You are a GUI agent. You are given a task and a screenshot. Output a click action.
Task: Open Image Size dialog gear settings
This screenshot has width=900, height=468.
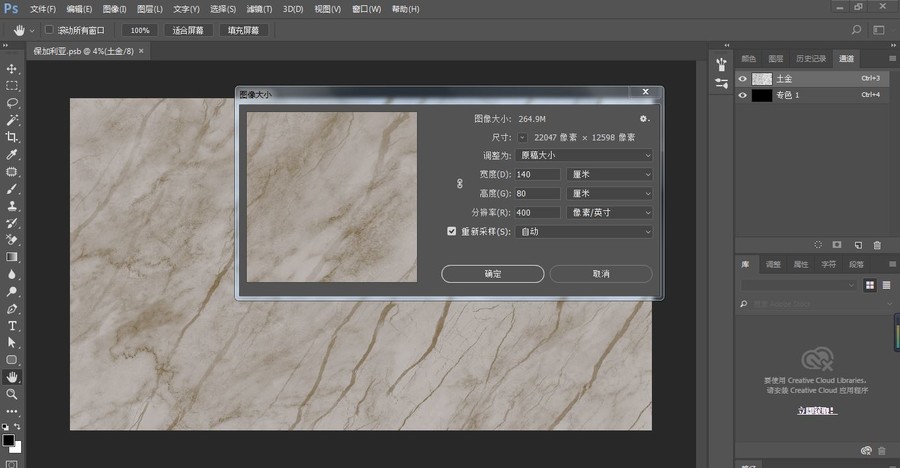[x=644, y=119]
